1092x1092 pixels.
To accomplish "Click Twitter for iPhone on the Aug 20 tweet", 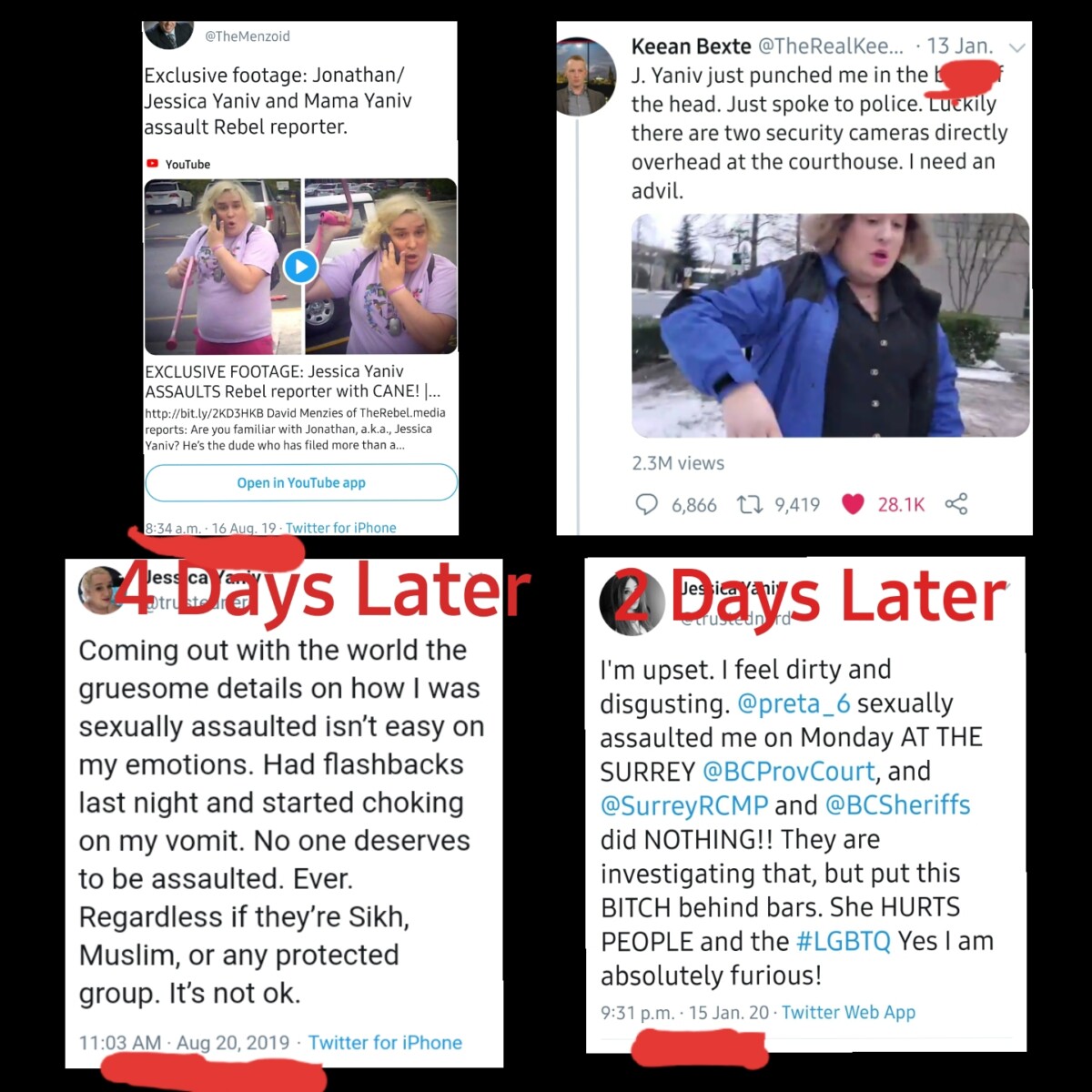I will [x=385, y=1043].
